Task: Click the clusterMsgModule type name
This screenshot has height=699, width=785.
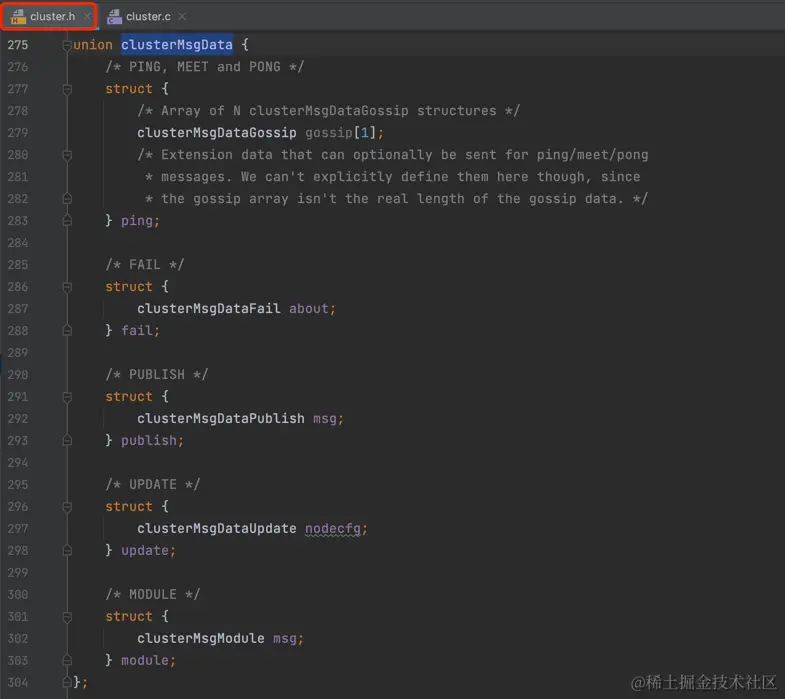Action: pos(201,638)
